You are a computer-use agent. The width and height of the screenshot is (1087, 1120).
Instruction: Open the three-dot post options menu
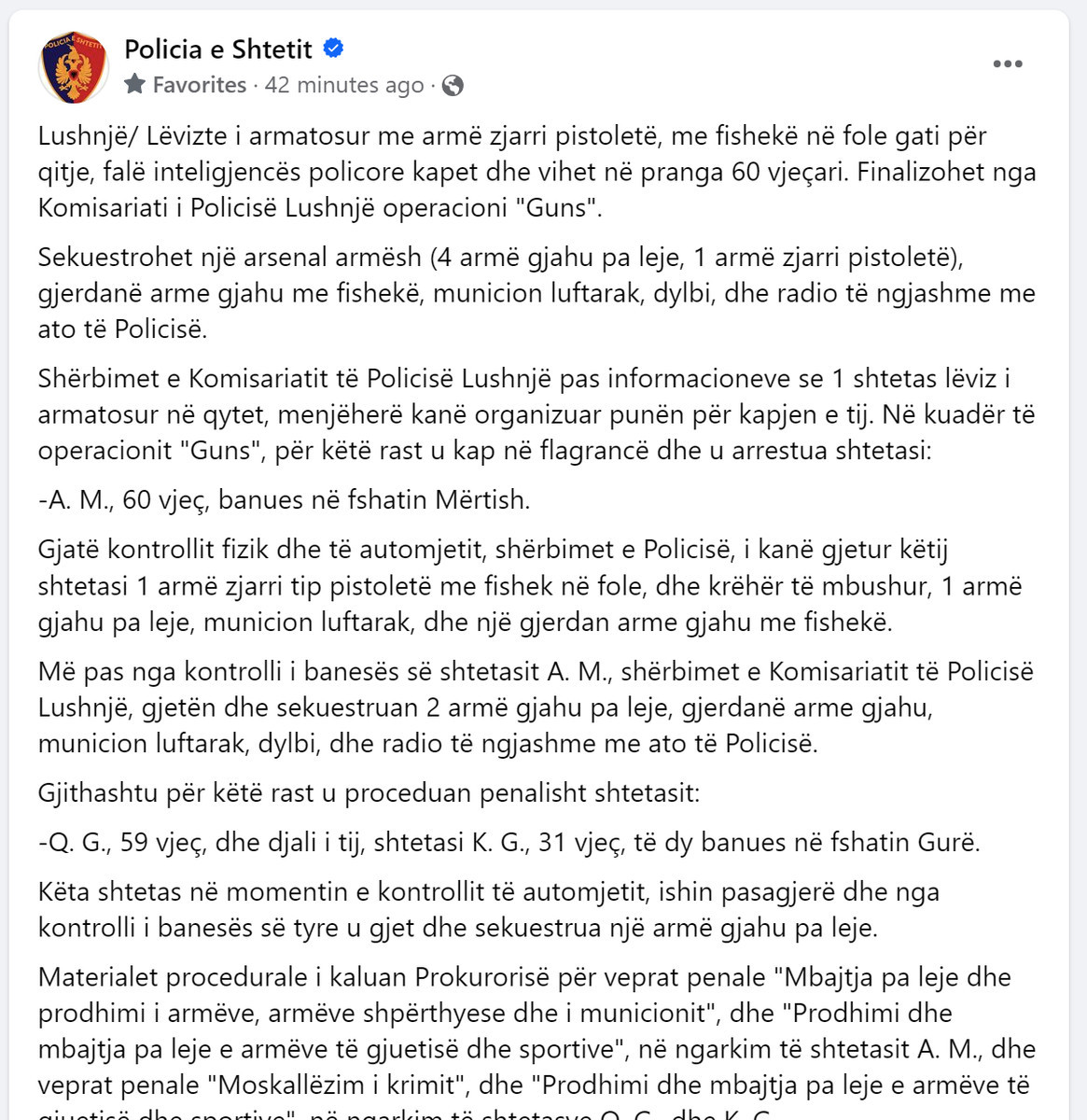1008,63
